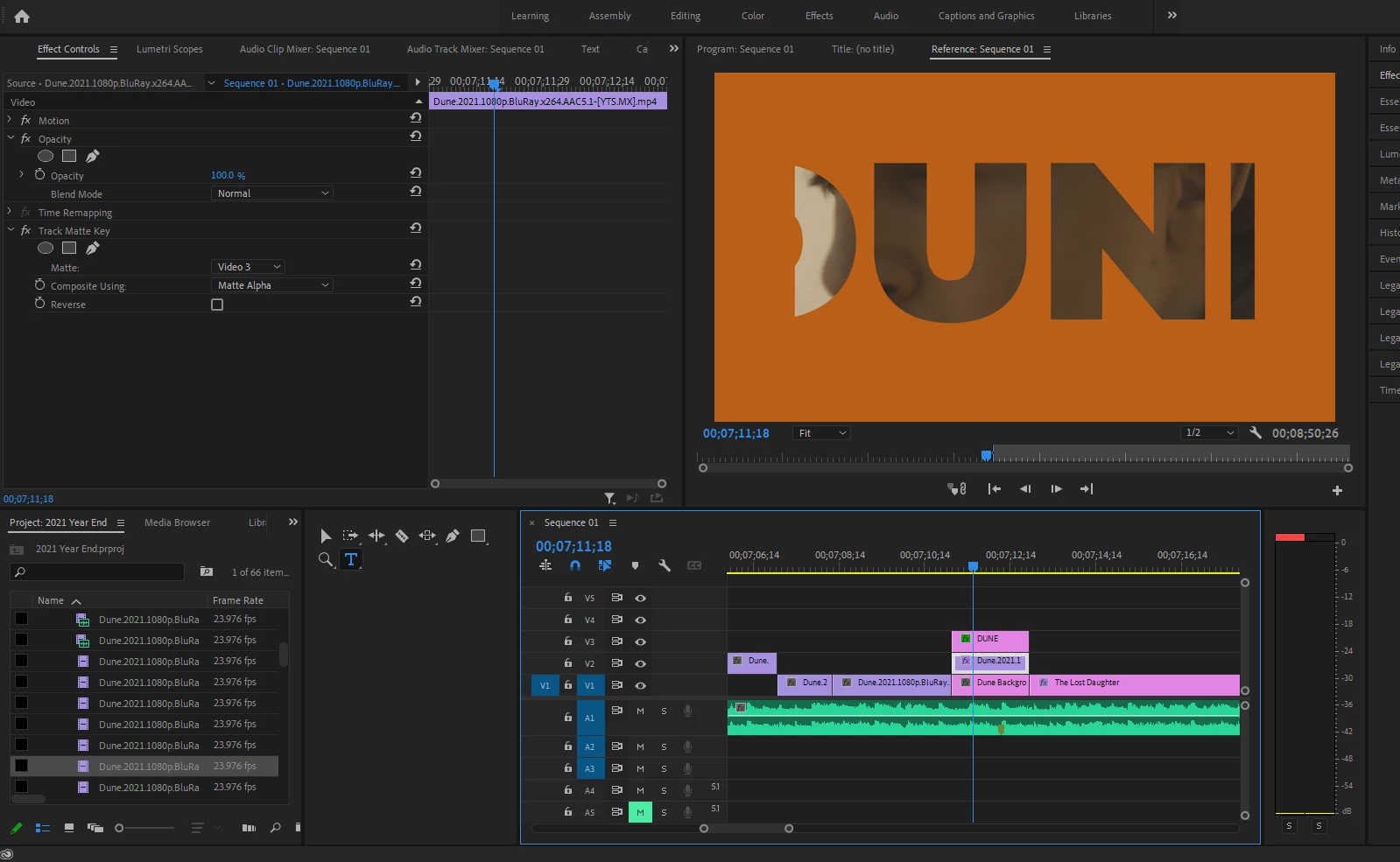Click the Home icon

[x=22, y=16]
